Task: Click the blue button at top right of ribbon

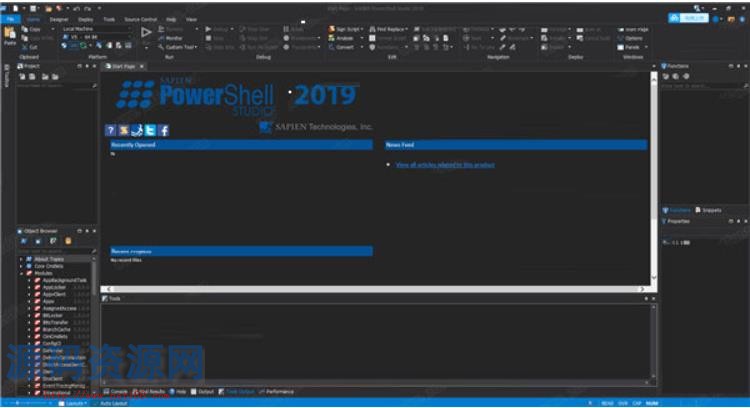Action: pyautogui.click(x=688, y=18)
